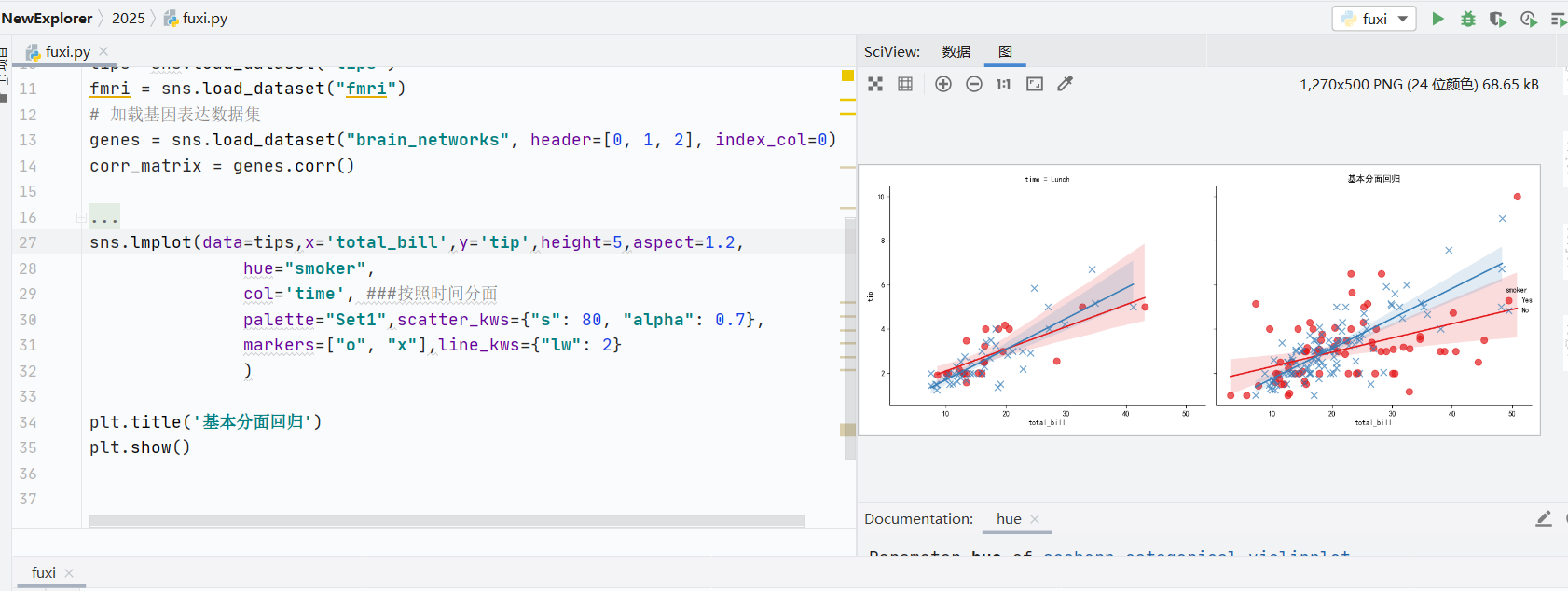Click 'plt.show()' on line 35

coord(140,447)
